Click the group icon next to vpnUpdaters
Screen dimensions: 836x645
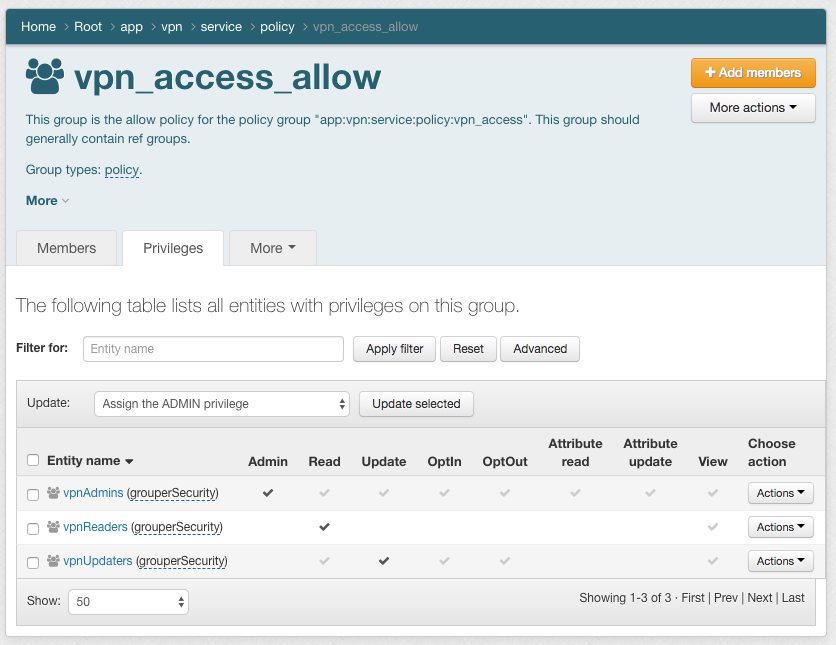click(x=54, y=561)
